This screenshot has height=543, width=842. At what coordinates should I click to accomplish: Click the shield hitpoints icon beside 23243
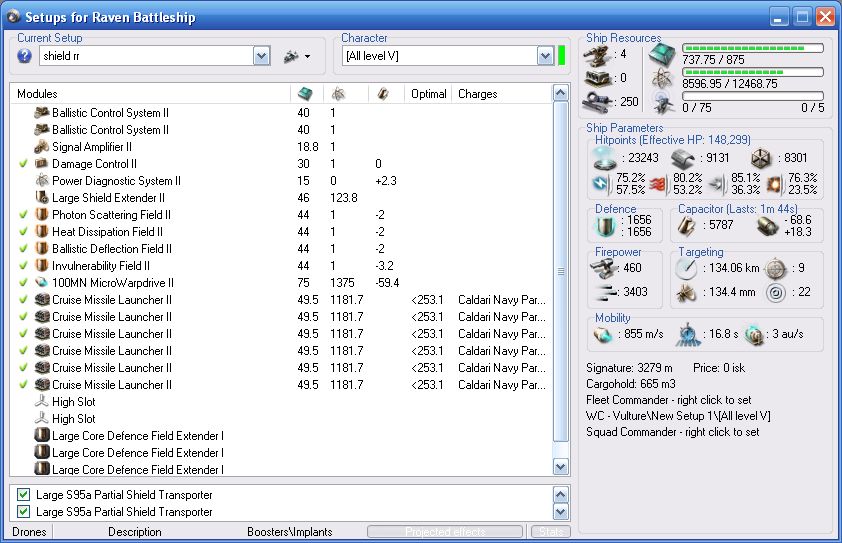tap(607, 156)
